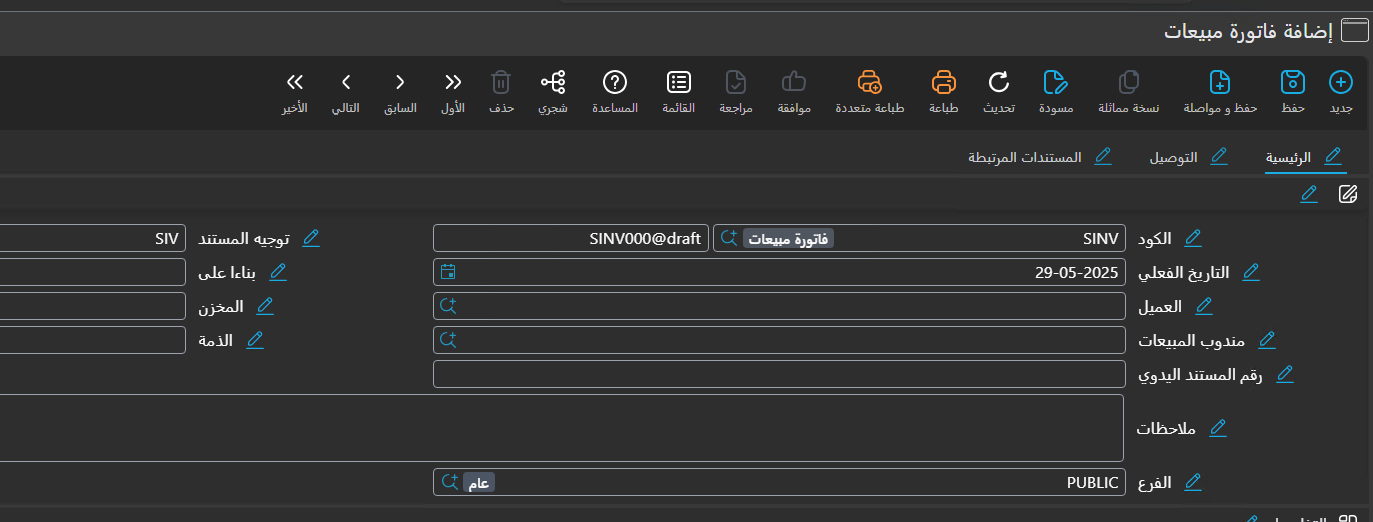Screen dimensions: 1373x522
Task: Go to السابق (Previous) record
Action: tap(400, 82)
